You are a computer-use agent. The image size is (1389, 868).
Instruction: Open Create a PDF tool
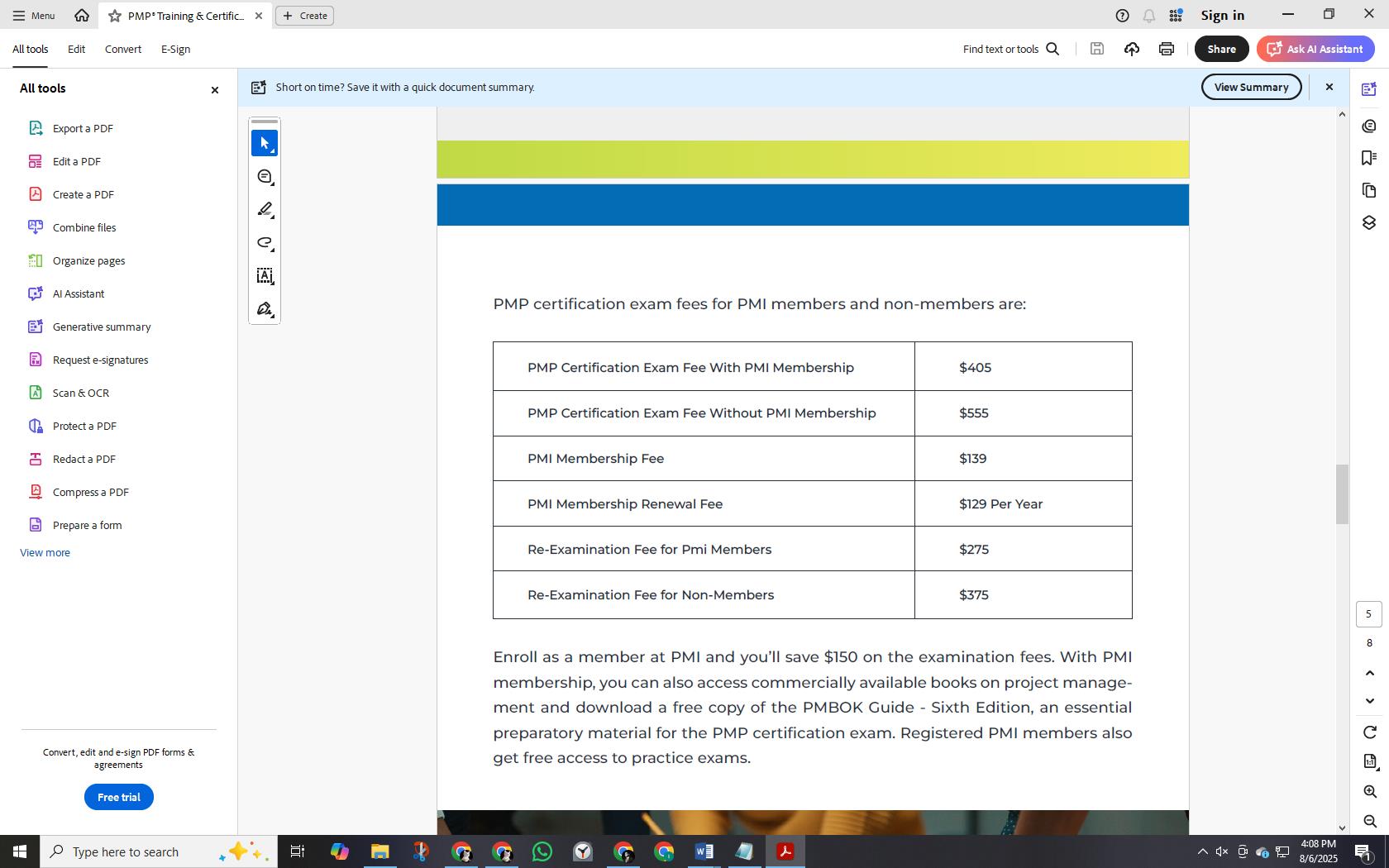[83, 194]
